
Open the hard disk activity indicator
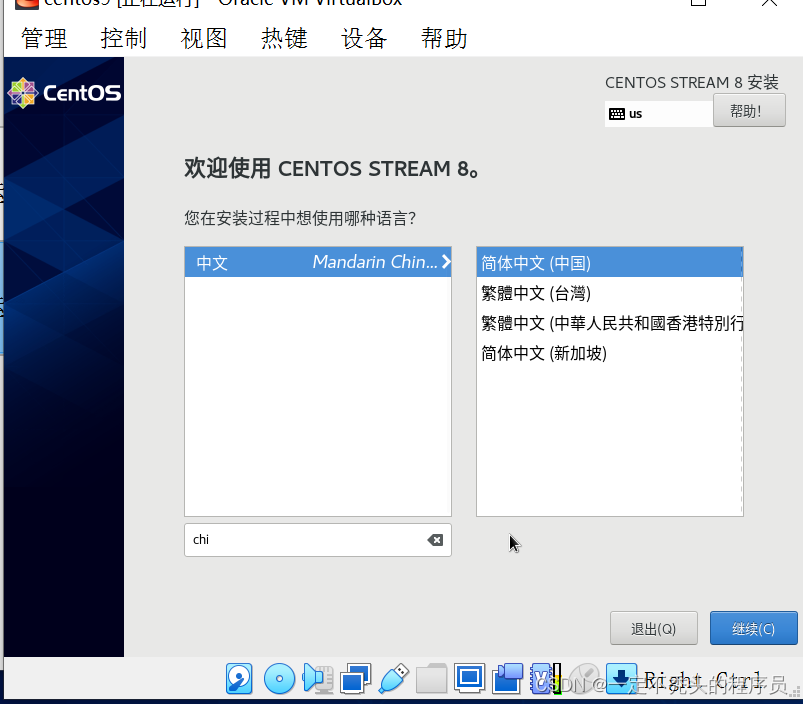239,679
